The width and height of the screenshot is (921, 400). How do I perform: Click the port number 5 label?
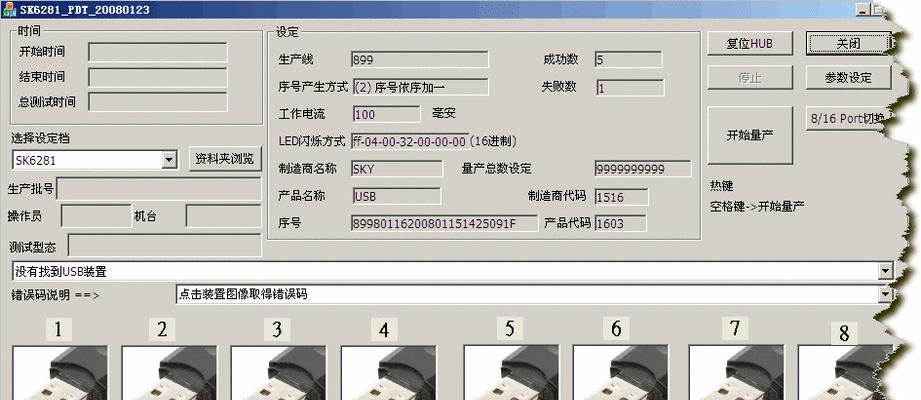tap(510, 329)
